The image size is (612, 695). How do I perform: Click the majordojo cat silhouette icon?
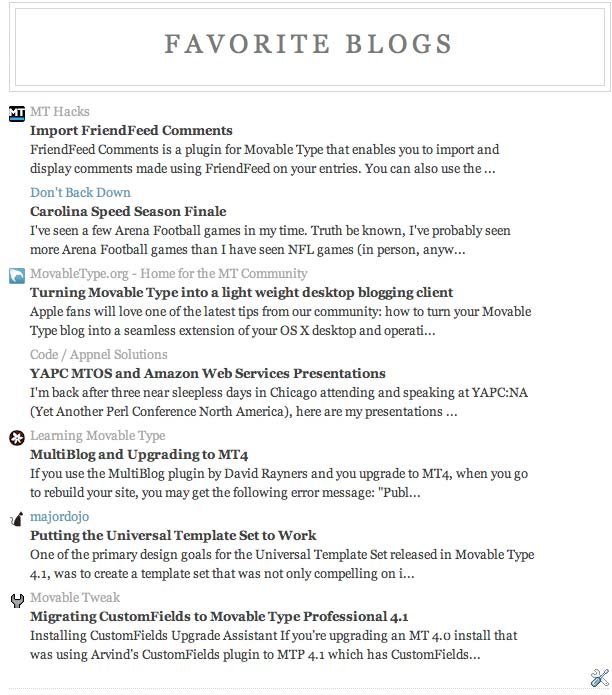pyautogui.click(x=17, y=519)
